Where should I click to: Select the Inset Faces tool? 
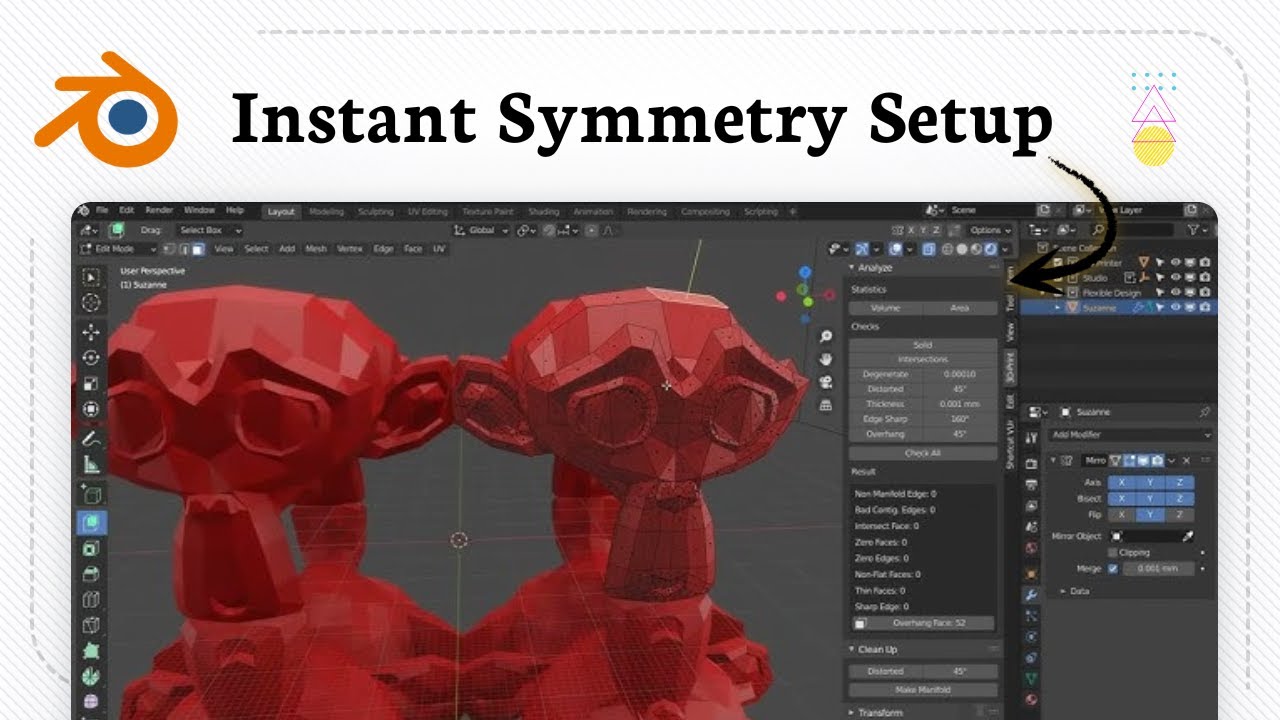pos(91,548)
